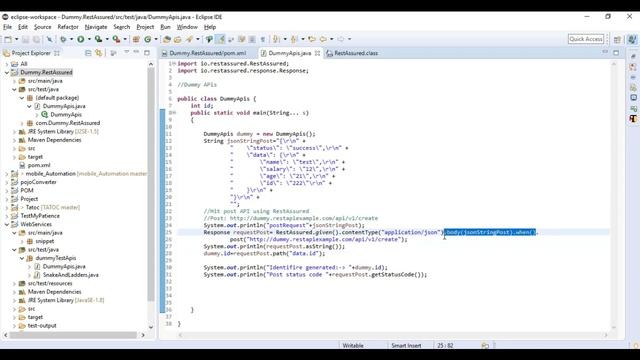The width and height of the screenshot is (640, 360).
Task: Select the pojoConverter project
Action: [x=38, y=182]
